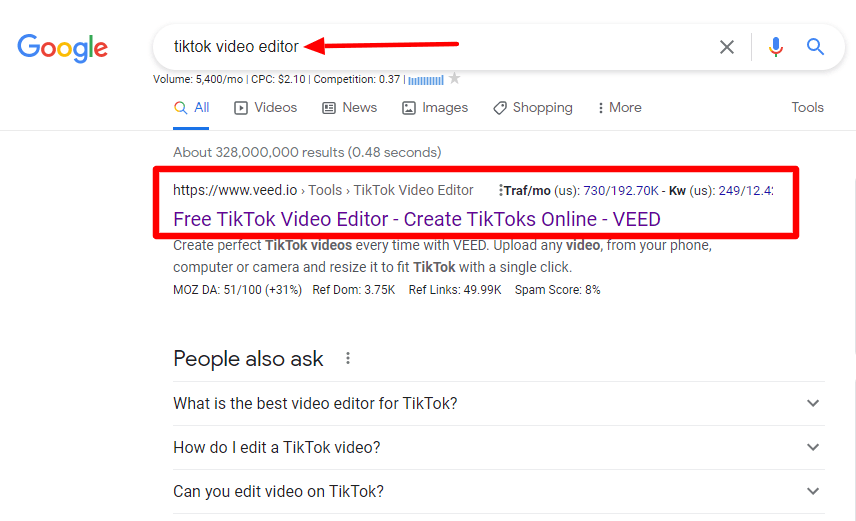Click the 'Competition: 0.37' keyword stat

[x=356, y=79]
